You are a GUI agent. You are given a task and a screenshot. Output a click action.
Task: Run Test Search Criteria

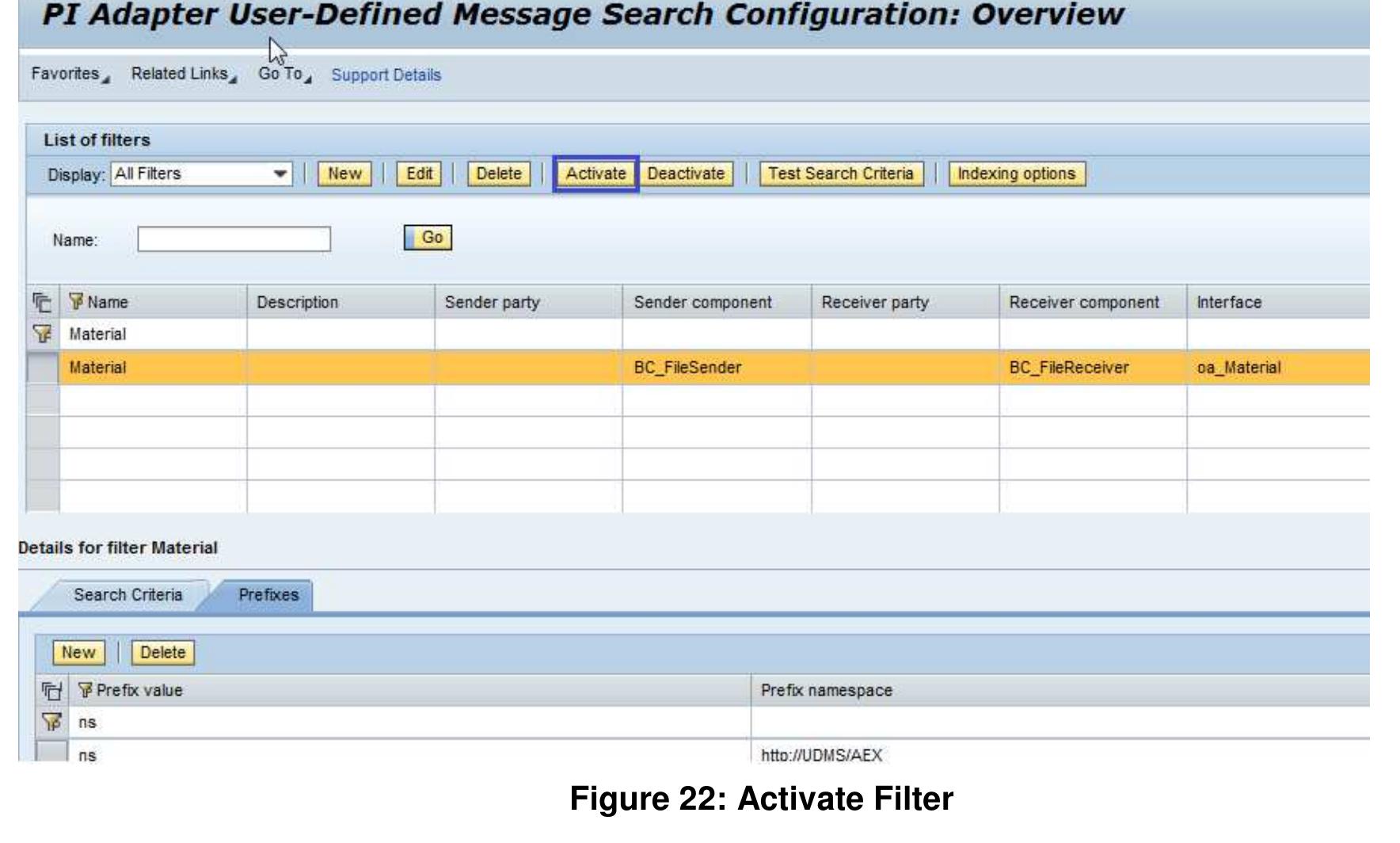point(841,175)
